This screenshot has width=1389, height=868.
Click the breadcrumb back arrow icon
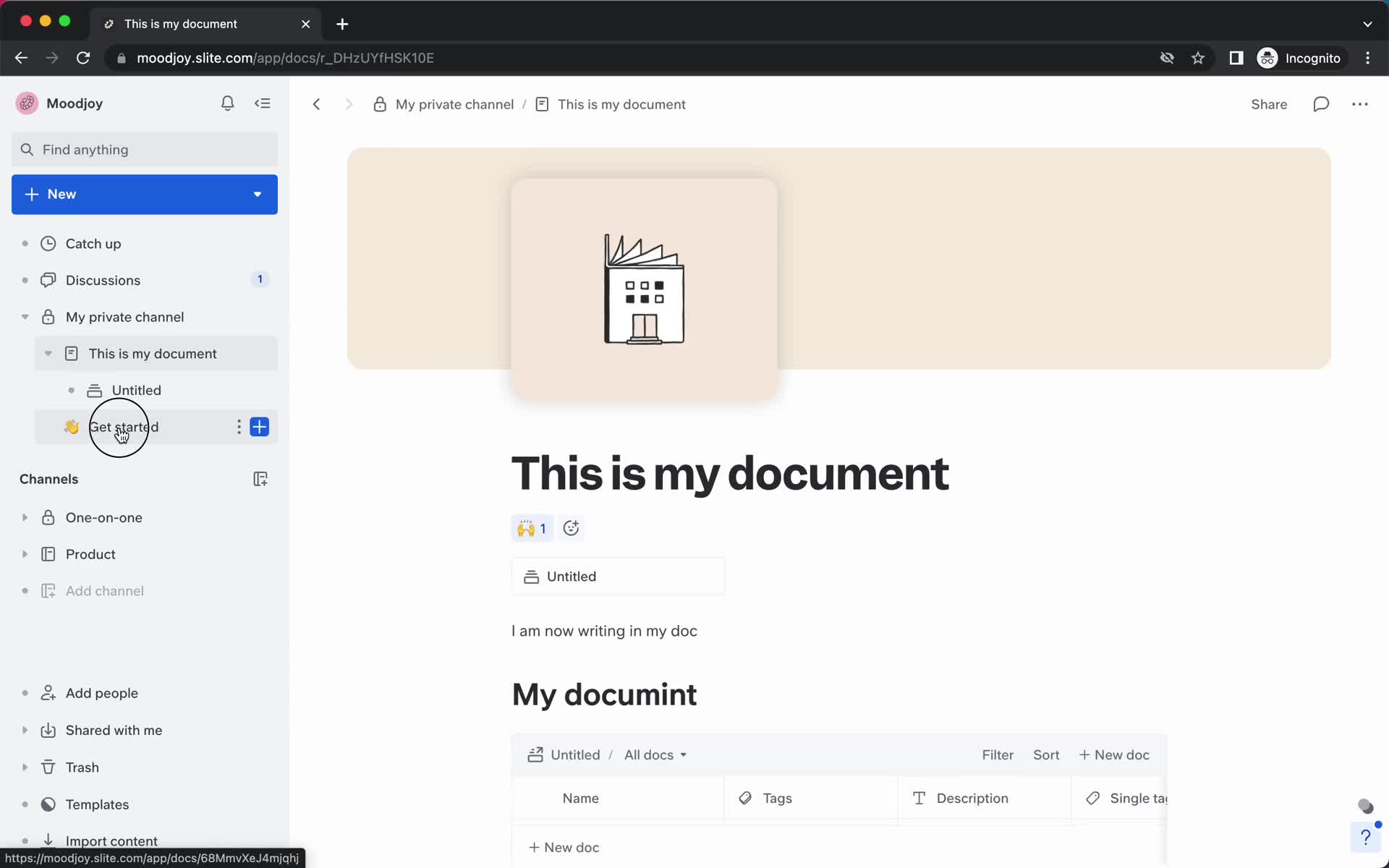click(317, 103)
